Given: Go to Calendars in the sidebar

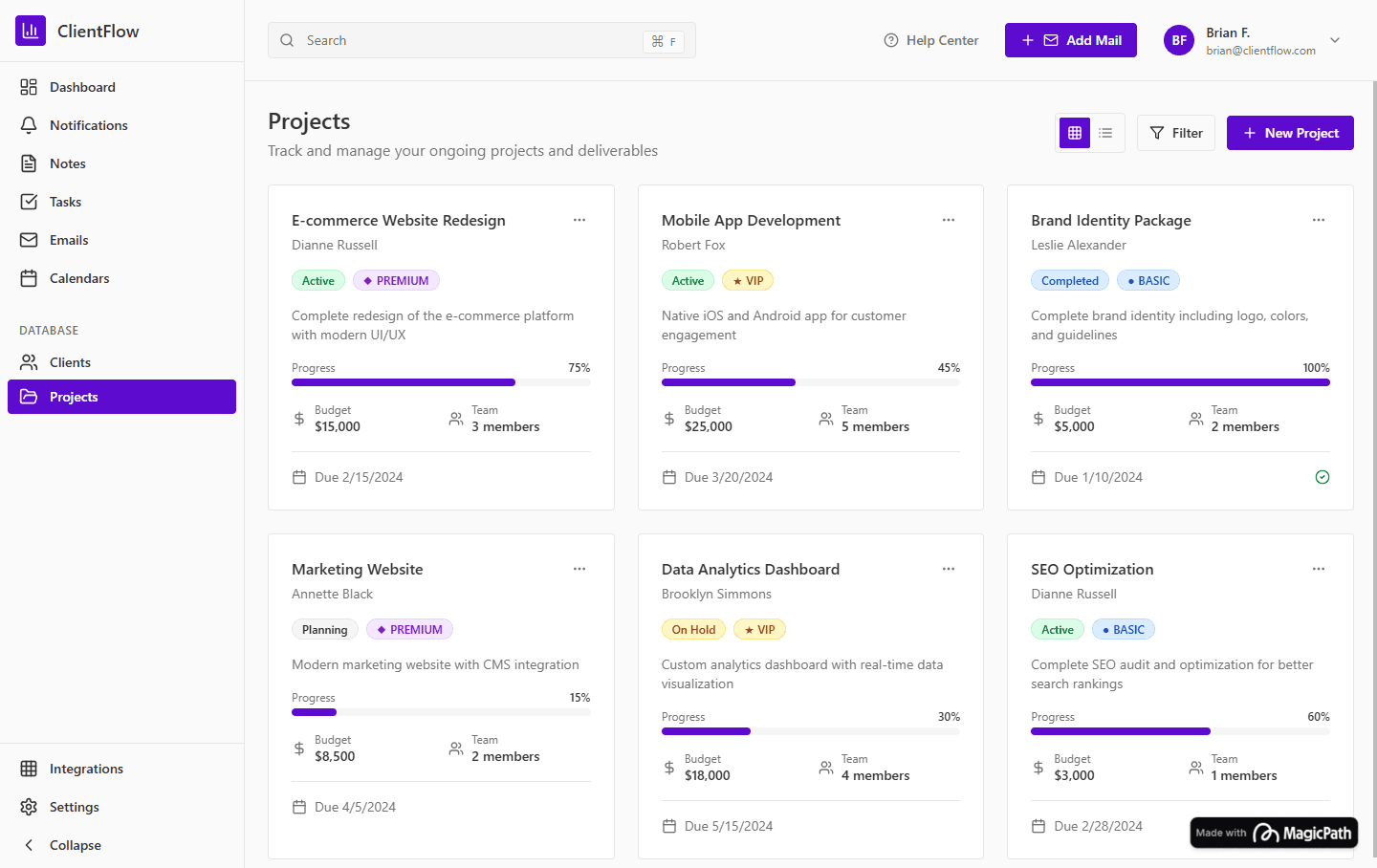Looking at the screenshot, I should tap(79, 278).
